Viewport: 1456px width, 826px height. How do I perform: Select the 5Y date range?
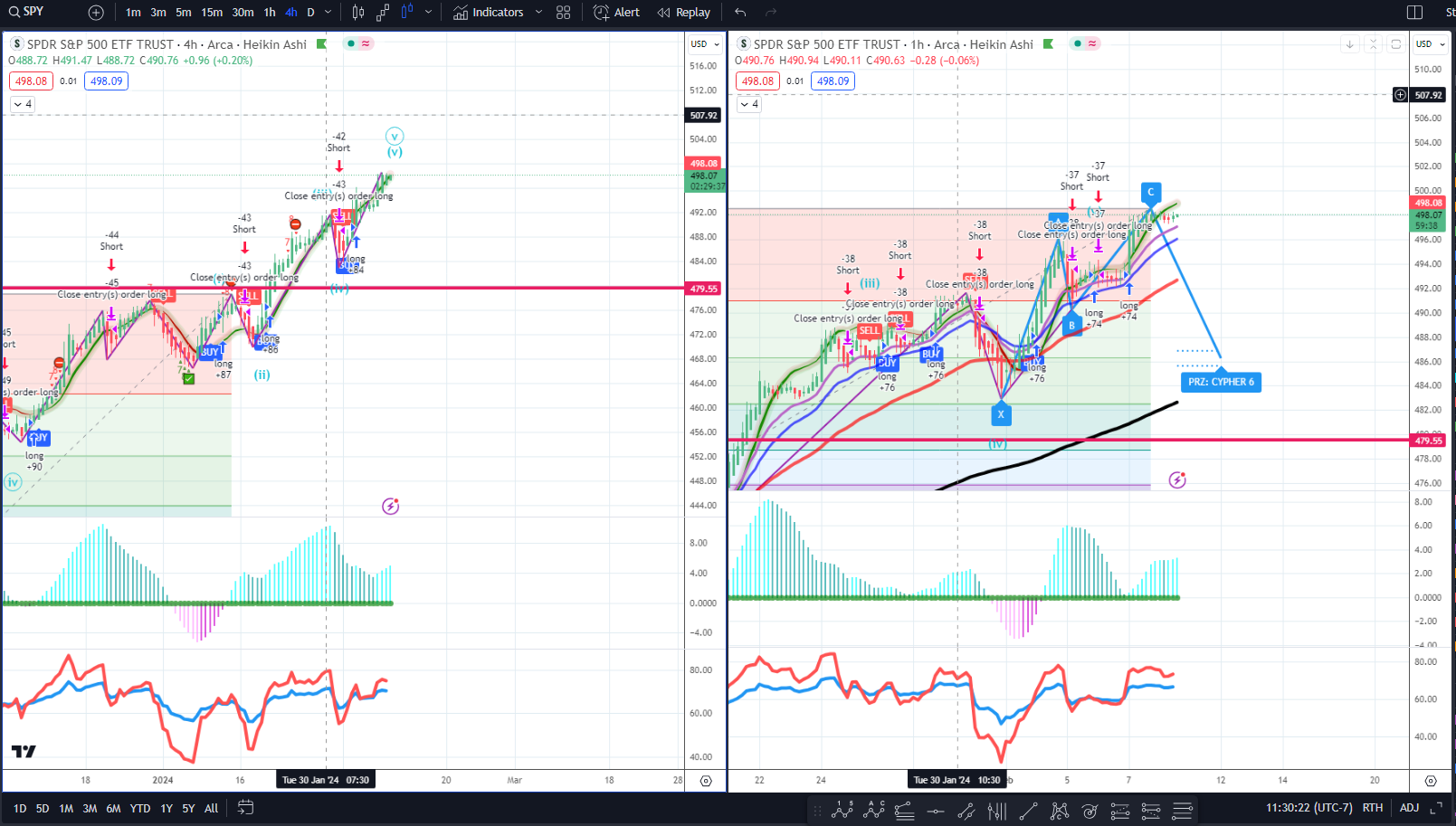click(x=188, y=809)
